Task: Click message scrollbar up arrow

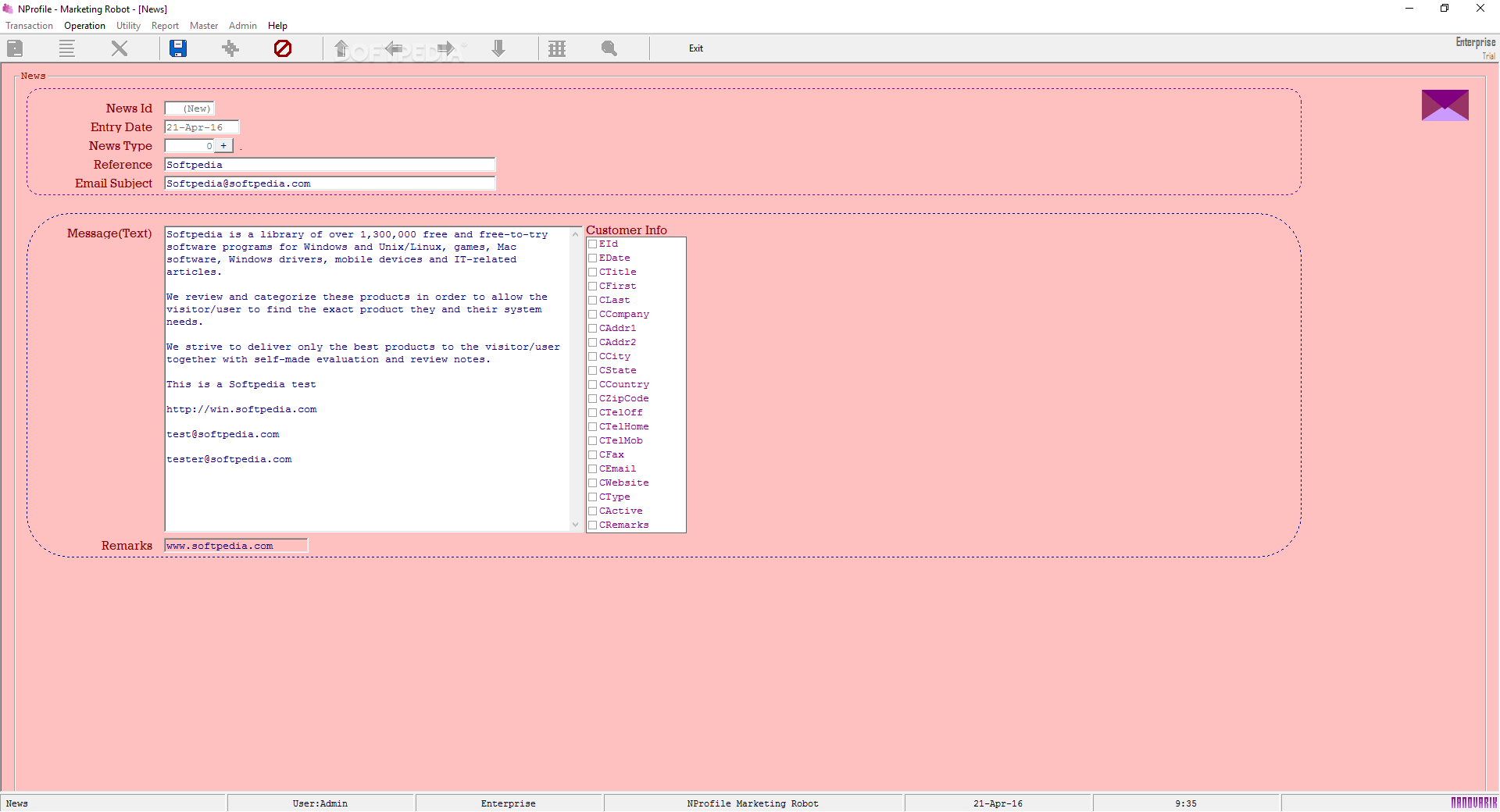Action: click(x=576, y=234)
